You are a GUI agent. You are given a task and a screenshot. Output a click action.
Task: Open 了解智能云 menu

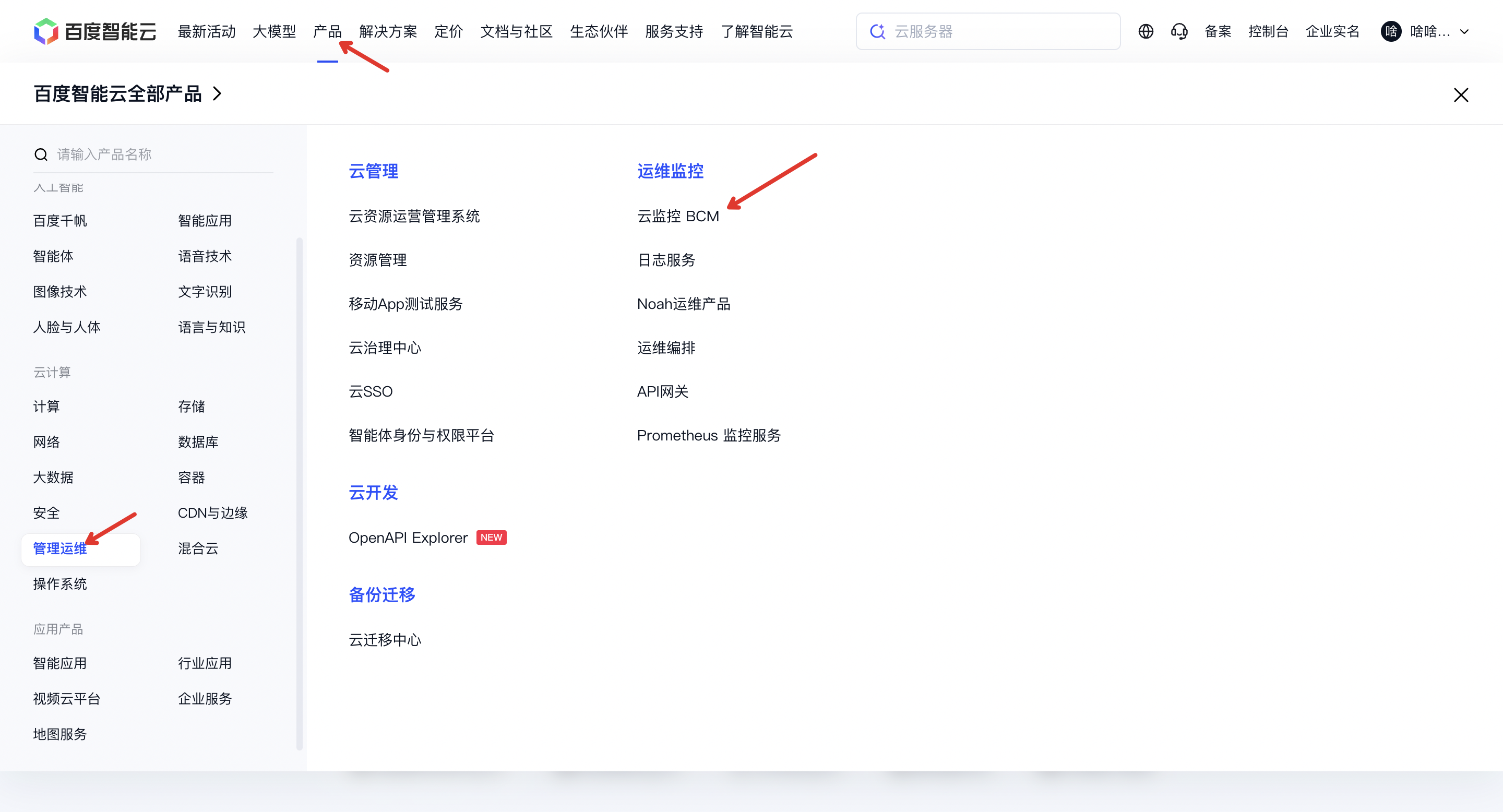757,31
